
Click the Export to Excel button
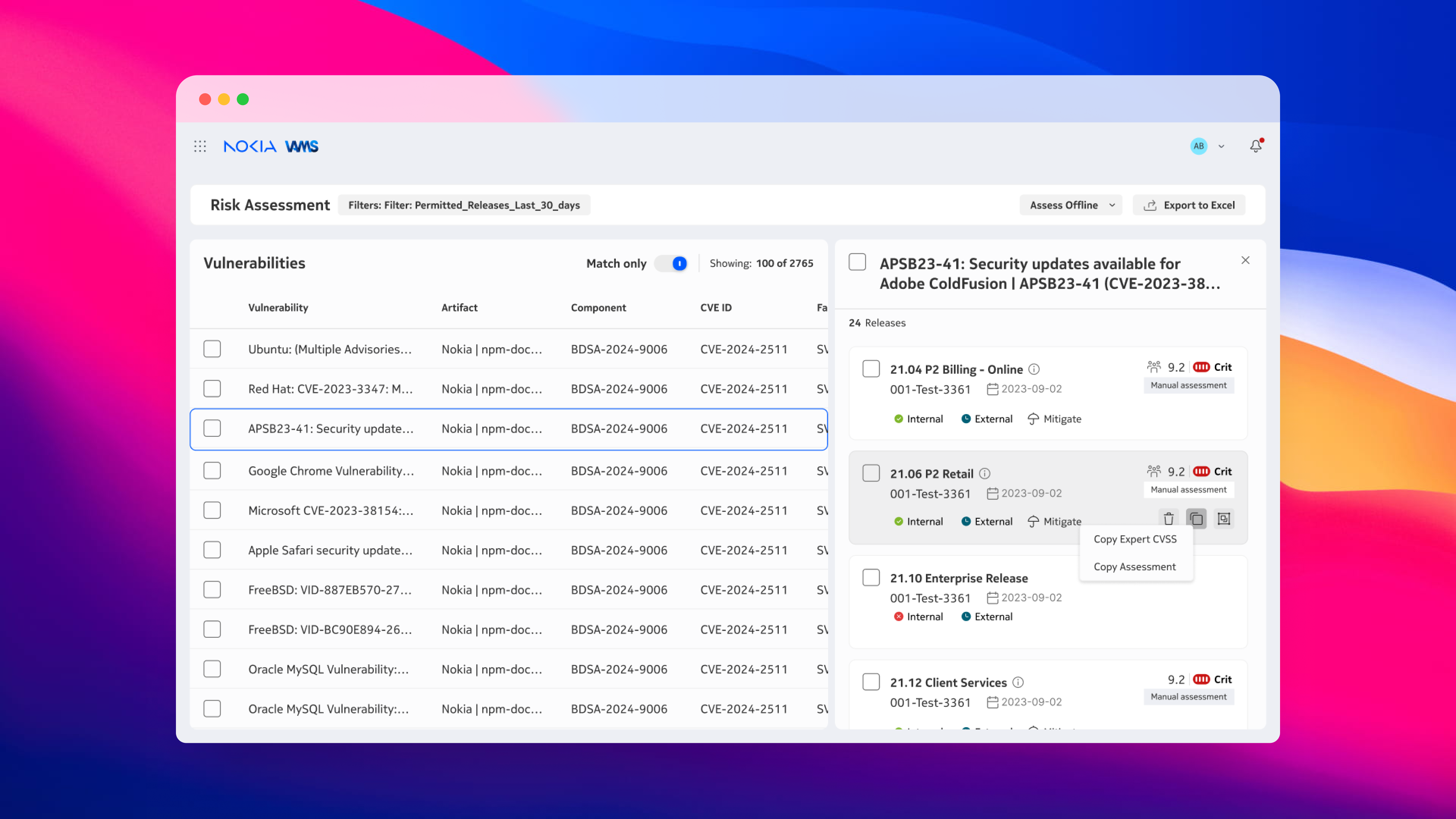pyautogui.click(x=1189, y=205)
